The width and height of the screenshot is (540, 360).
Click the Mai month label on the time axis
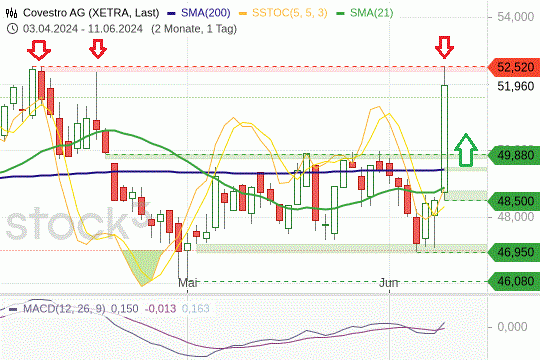point(188,283)
